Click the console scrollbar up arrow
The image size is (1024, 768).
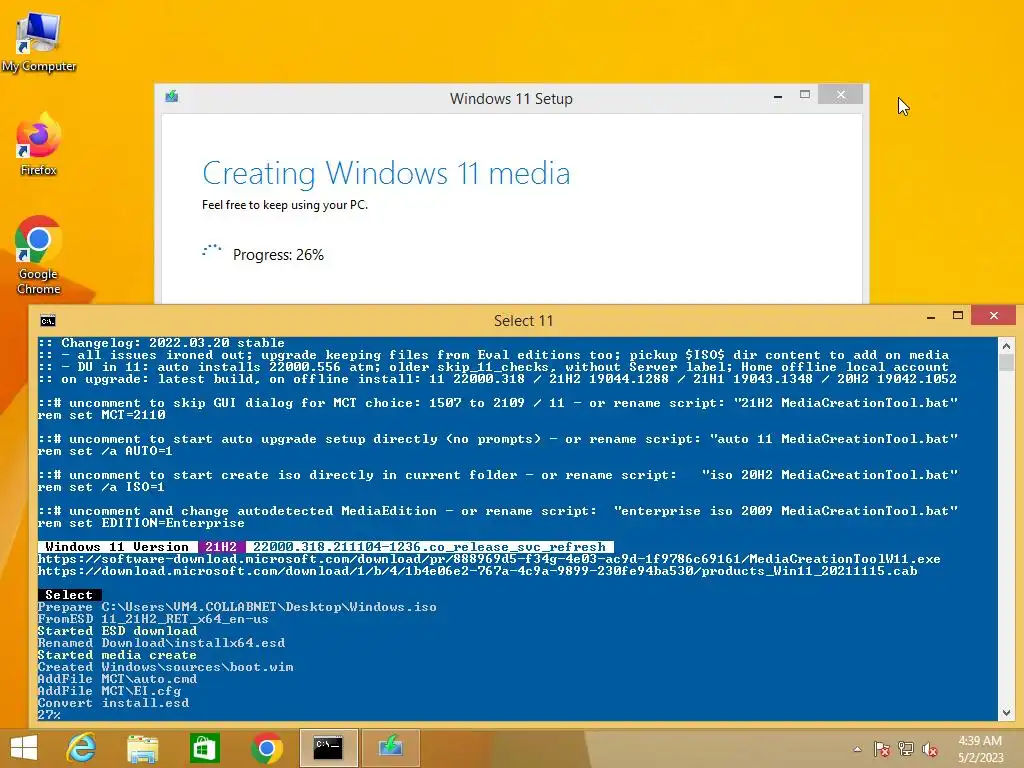click(x=1006, y=345)
